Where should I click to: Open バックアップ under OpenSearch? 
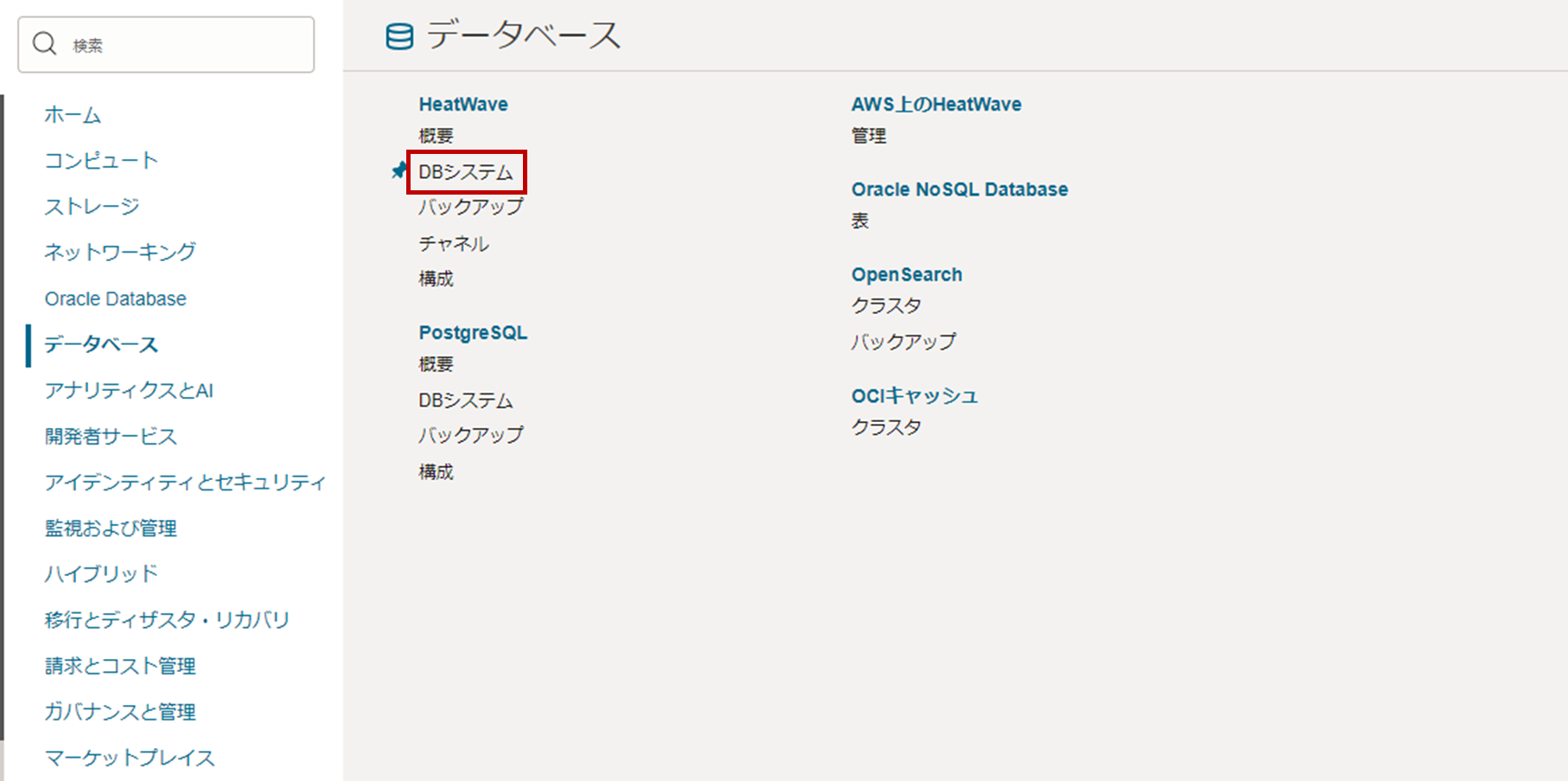903,342
